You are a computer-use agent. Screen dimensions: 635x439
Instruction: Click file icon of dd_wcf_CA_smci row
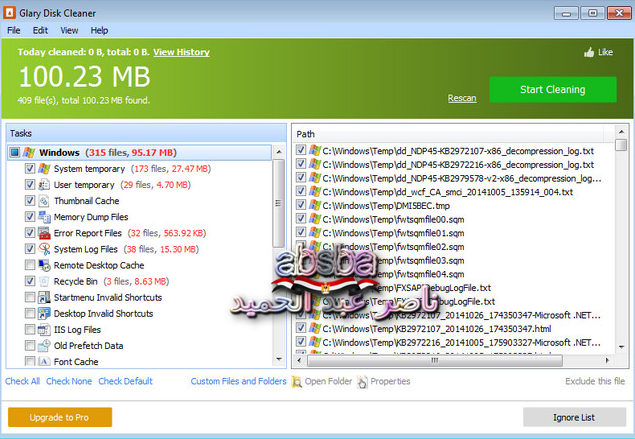pyautogui.click(x=315, y=192)
